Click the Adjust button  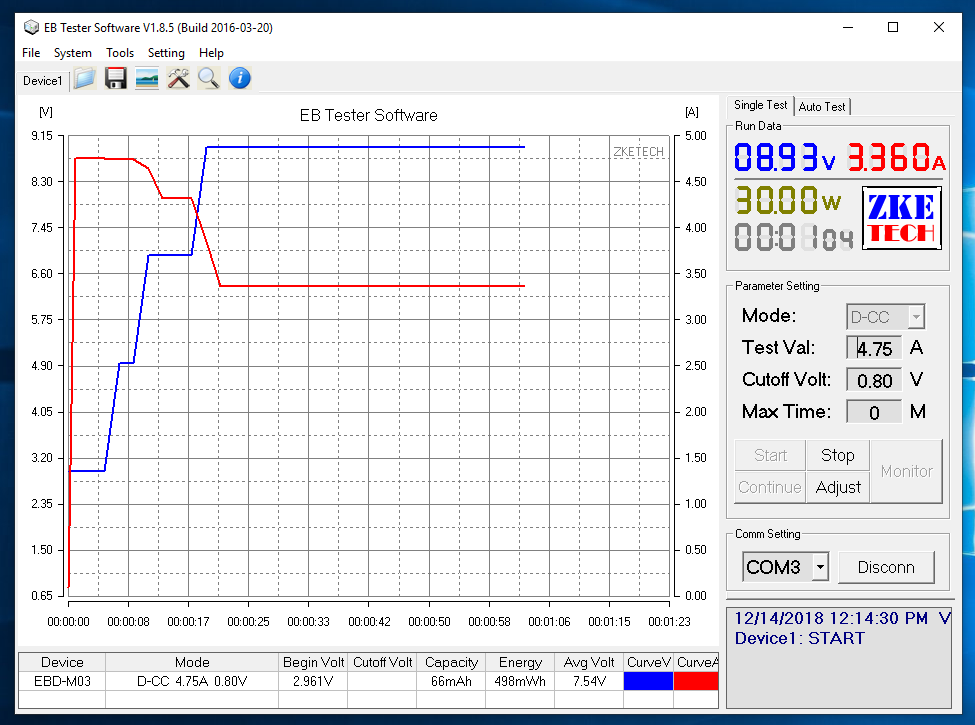(838, 487)
